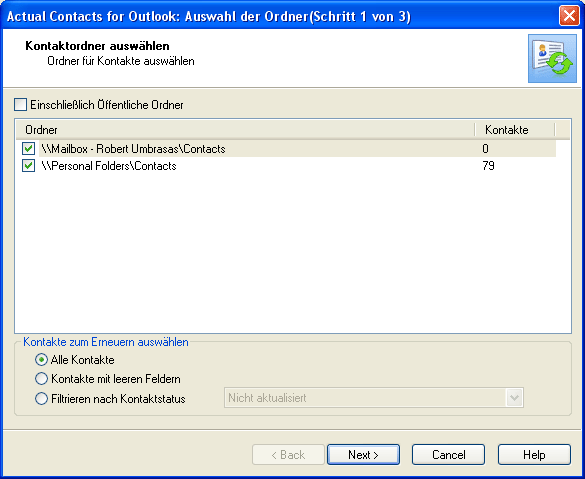Click the contact card sync icon
The width and height of the screenshot is (585, 479).
pyautogui.click(x=552, y=59)
